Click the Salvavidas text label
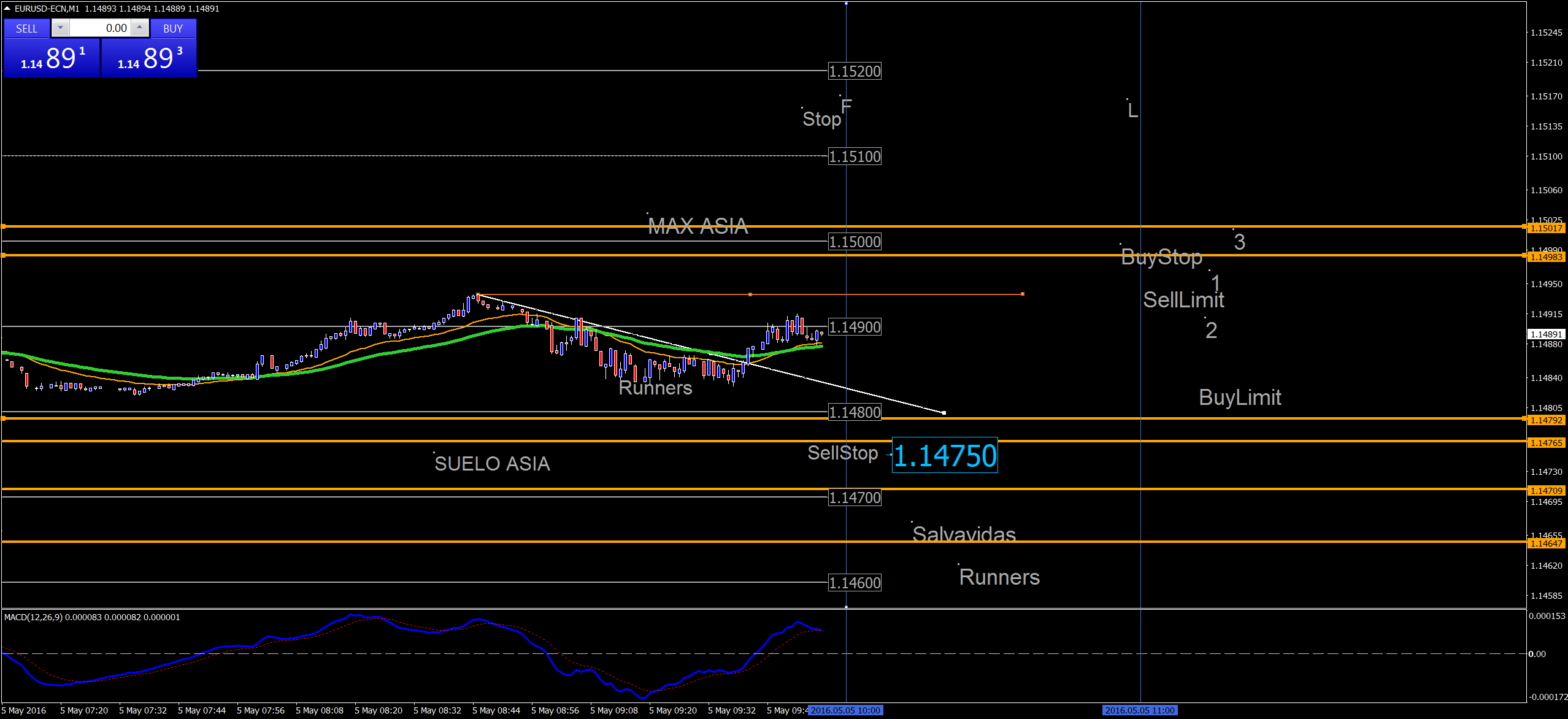Viewport: 1568px width, 719px height. [x=964, y=534]
